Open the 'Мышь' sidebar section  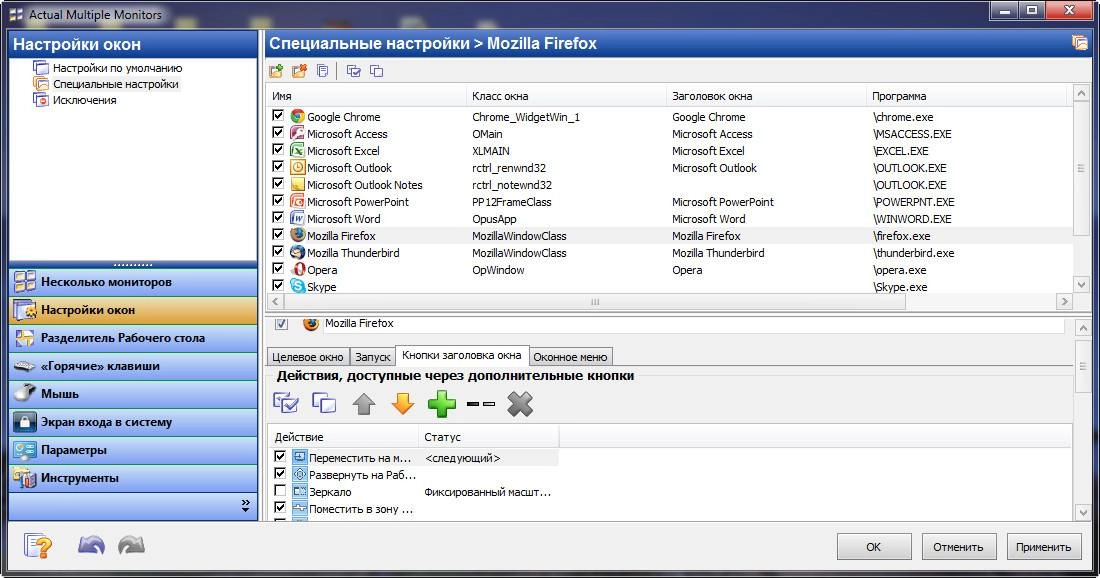click(x=133, y=394)
